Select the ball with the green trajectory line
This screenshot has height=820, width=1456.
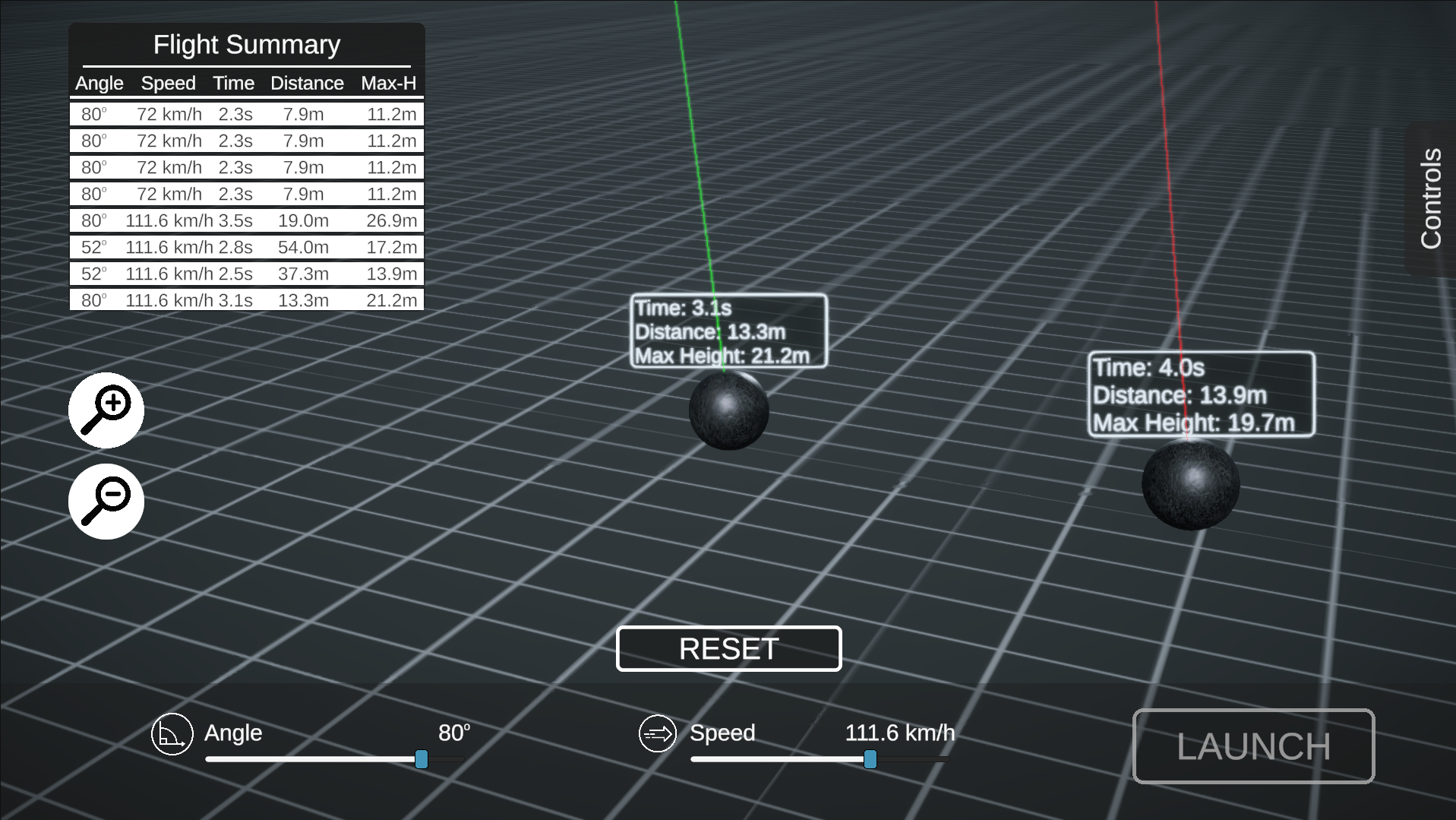(729, 410)
